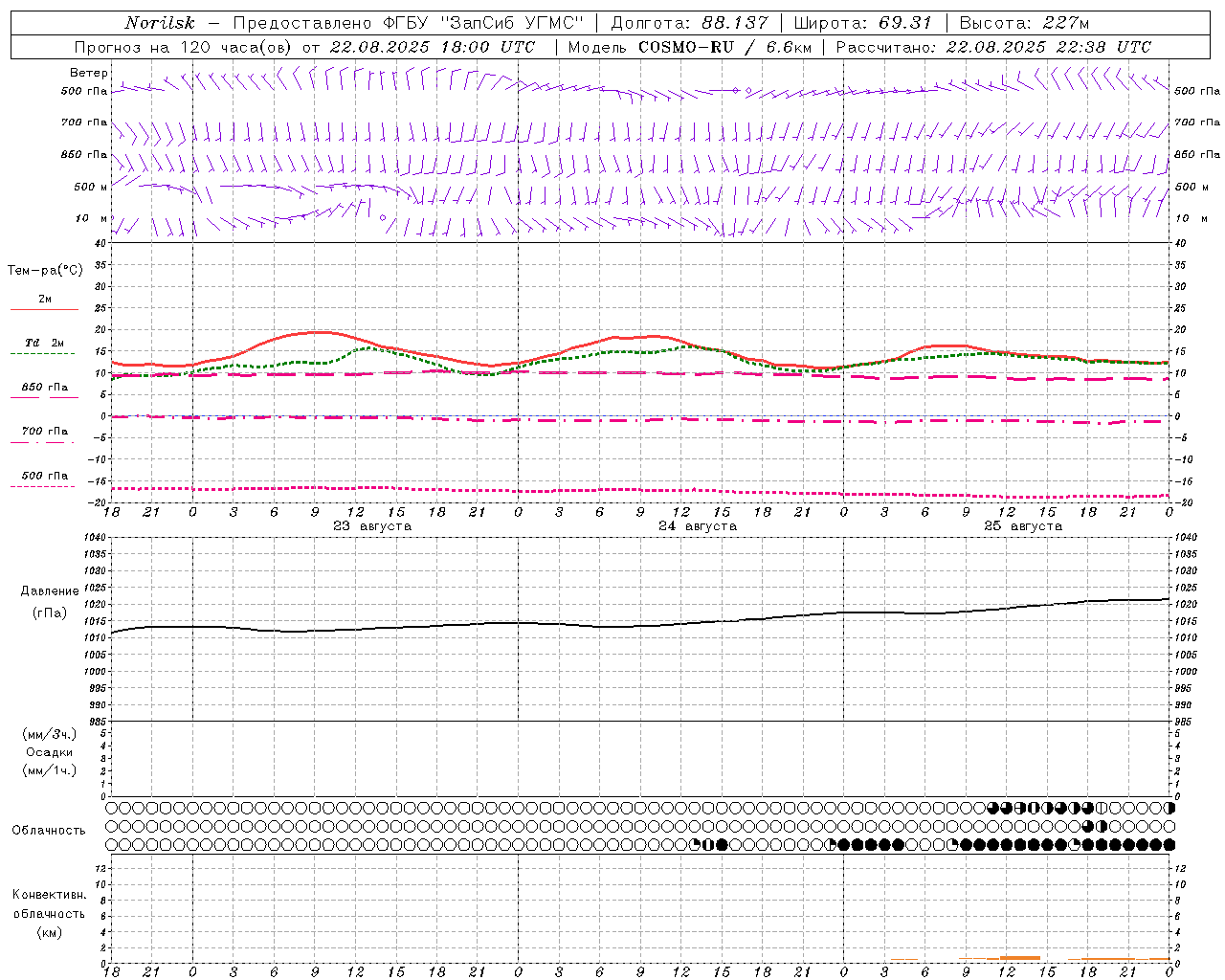Click the "Td 2м" dew point legend entry
Image resolution: width=1225 pixels, height=980 pixels.
pyautogui.click(x=44, y=343)
